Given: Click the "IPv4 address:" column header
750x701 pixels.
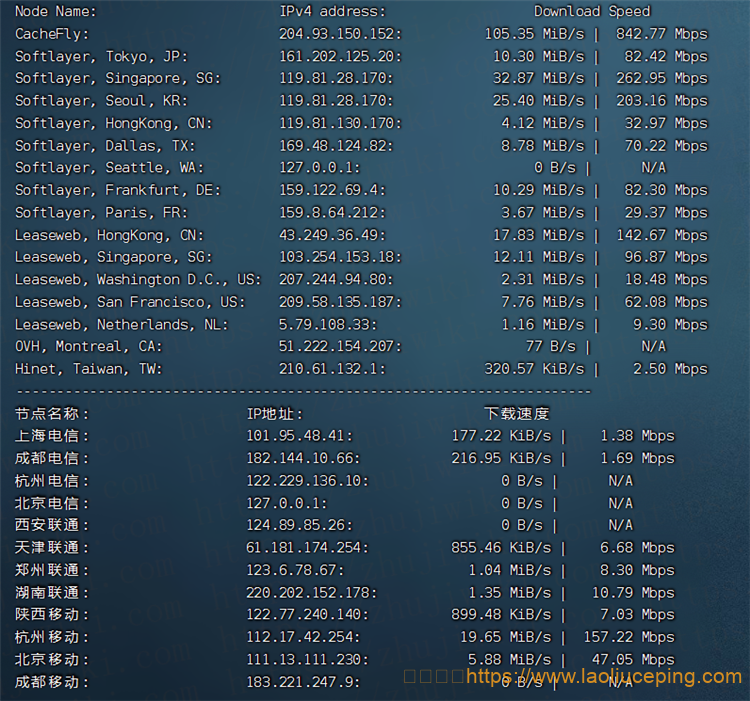Looking at the screenshot, I should (x=332, y=11).
